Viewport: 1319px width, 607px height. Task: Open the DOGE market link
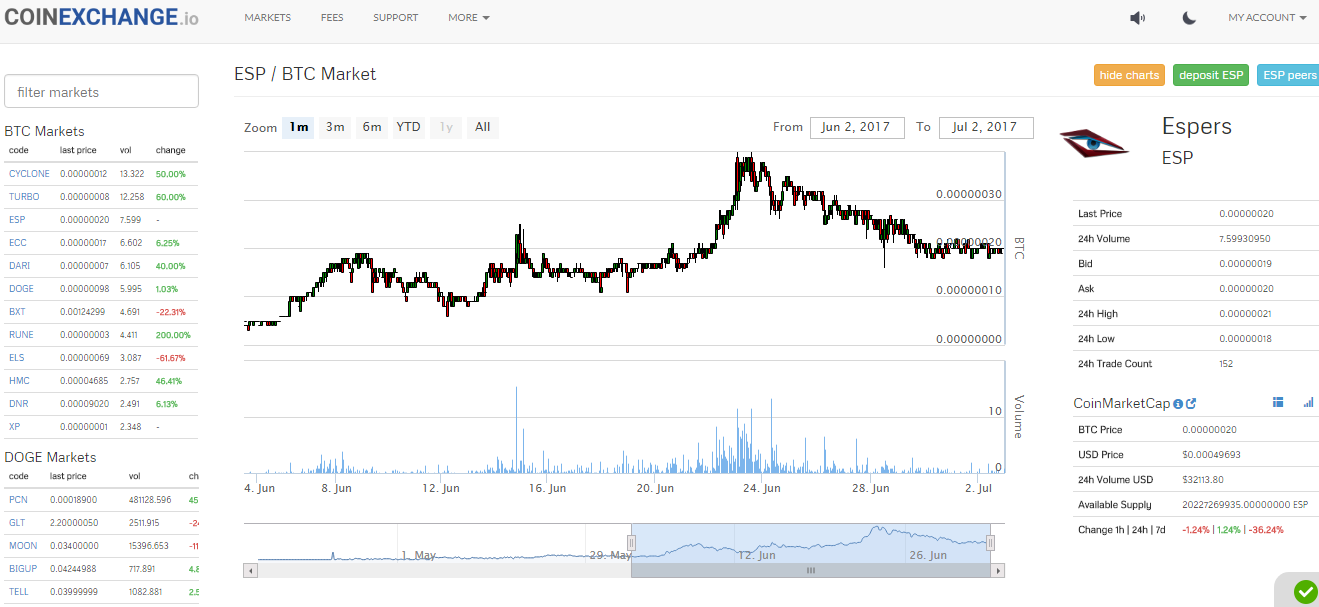21,289
